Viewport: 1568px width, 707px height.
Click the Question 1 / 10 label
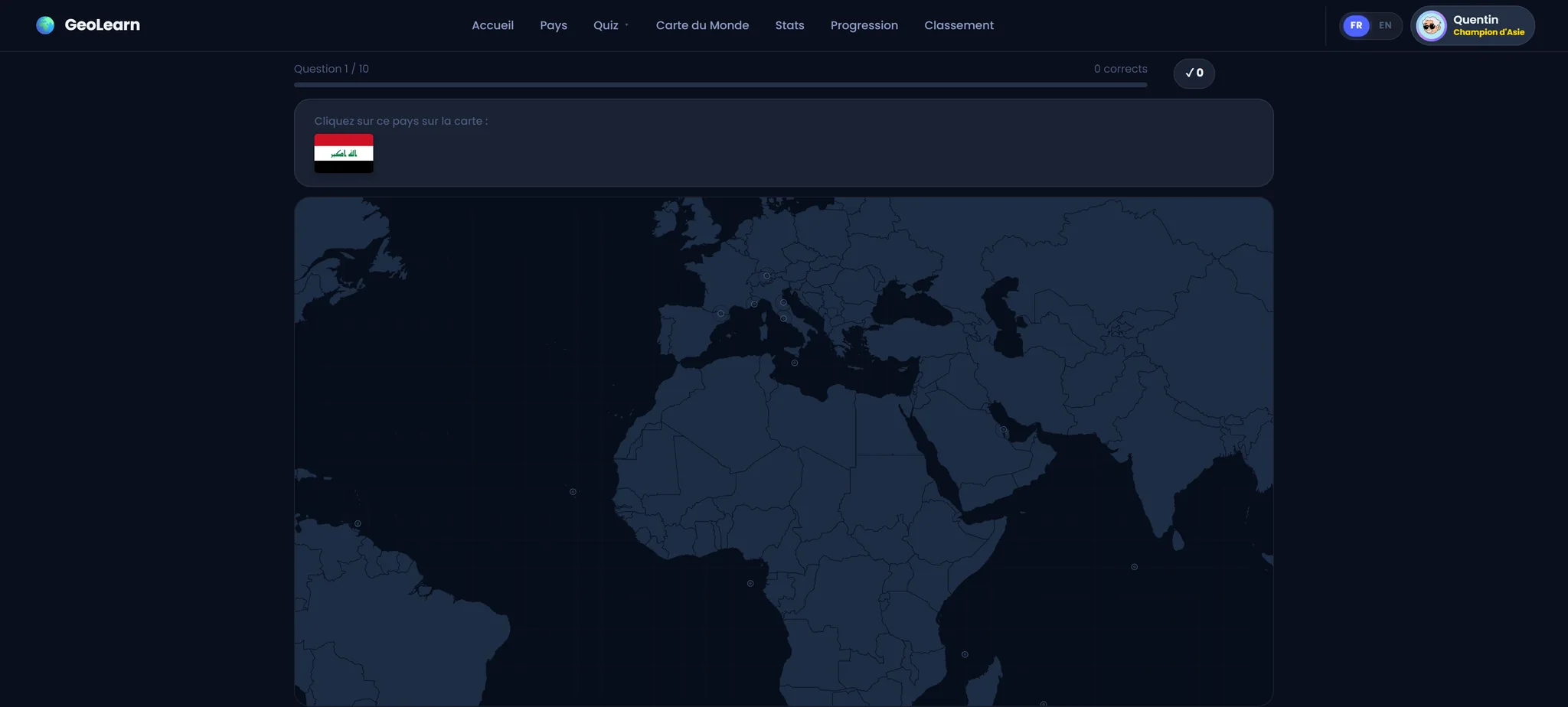tap(332, 69)
